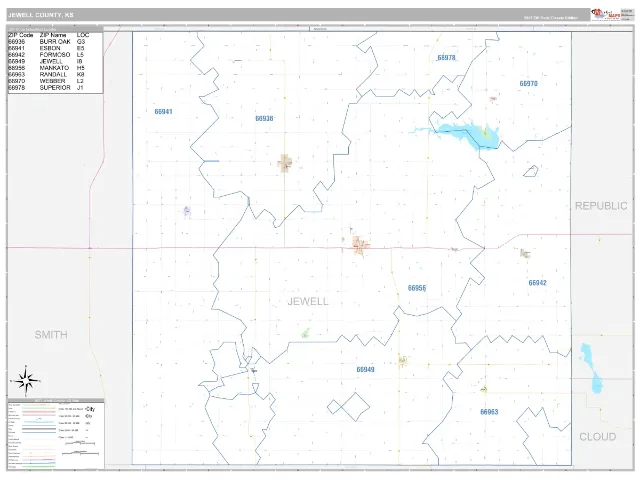This screenshot has height=480, width=640.
Task: Click the 66970 label on the map
Action: tap(529, 84)
